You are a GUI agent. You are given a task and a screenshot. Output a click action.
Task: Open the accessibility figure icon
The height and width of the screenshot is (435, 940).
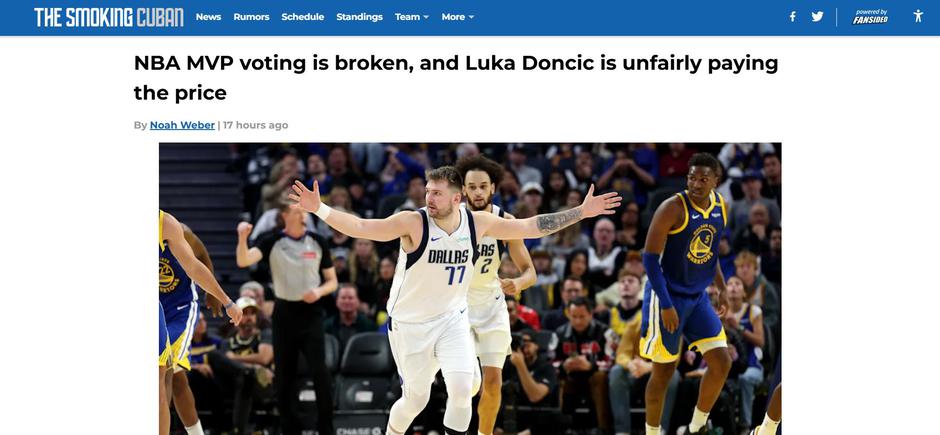(918, 16)
